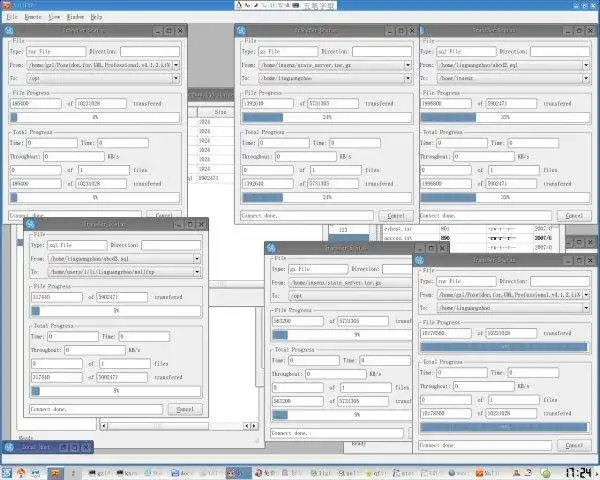Cancel the 99% tar file transfer
This screenshot has height=480, width=600.
574,445
